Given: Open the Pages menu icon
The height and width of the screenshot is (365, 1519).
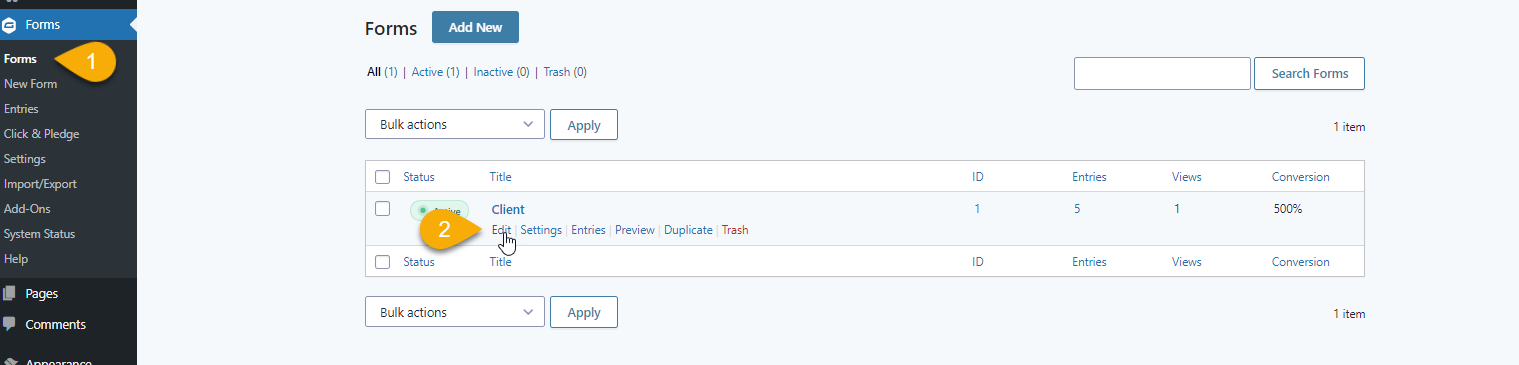Looking at the screenshot, I should (x=9, y=294).
